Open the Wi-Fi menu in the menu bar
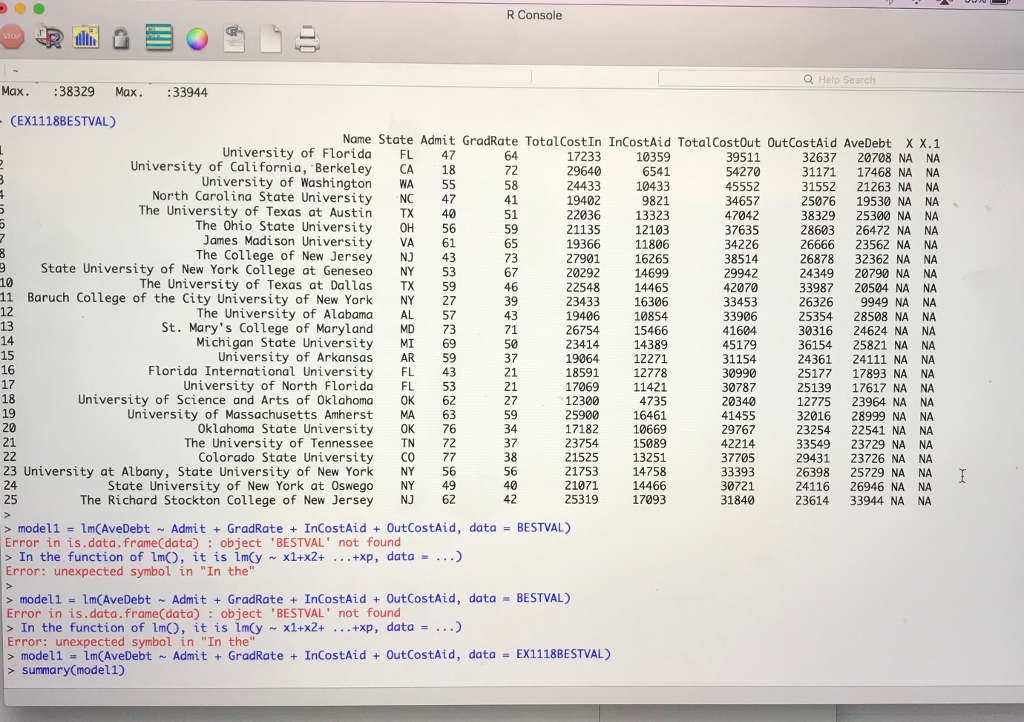This screenshot has height=722, width=1024. click(x=945, y=4)
